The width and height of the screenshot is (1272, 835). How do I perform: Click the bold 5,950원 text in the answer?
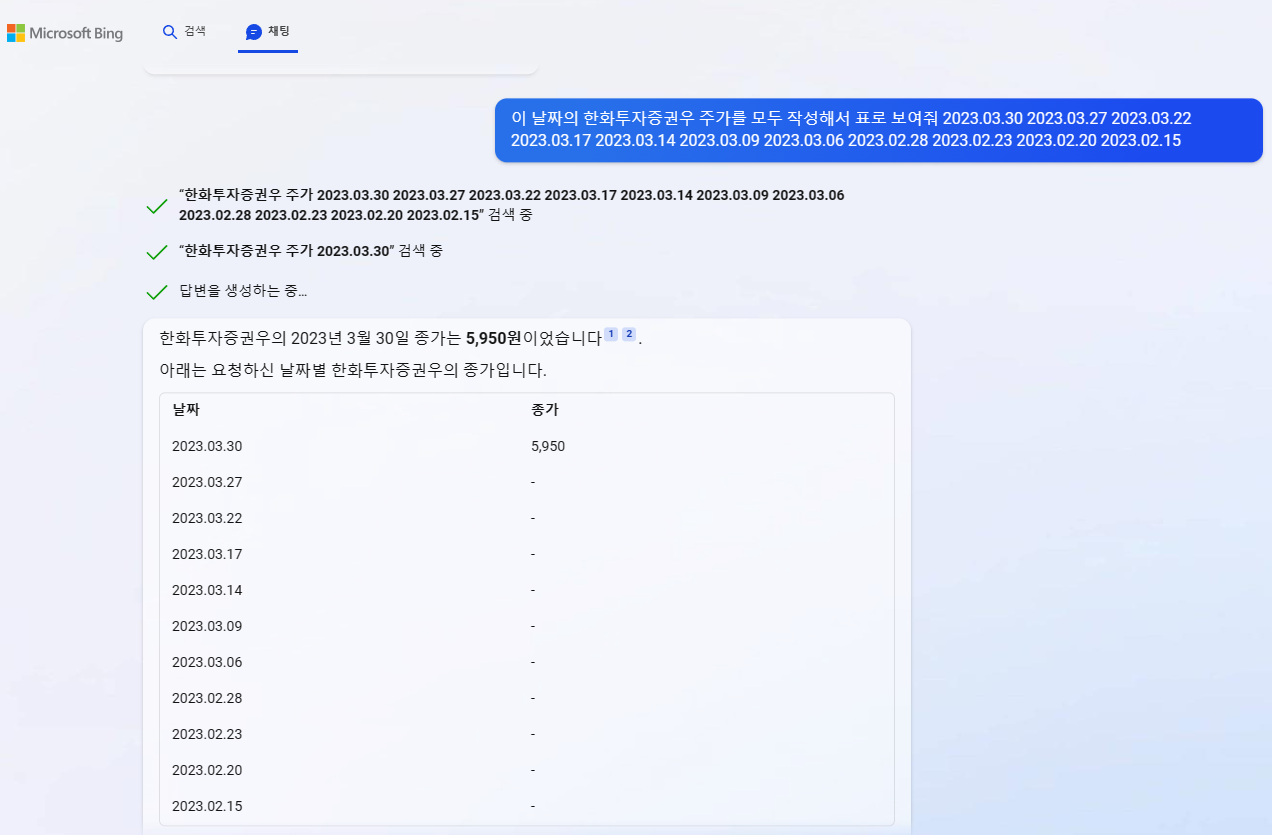click(x=494, y=338)
